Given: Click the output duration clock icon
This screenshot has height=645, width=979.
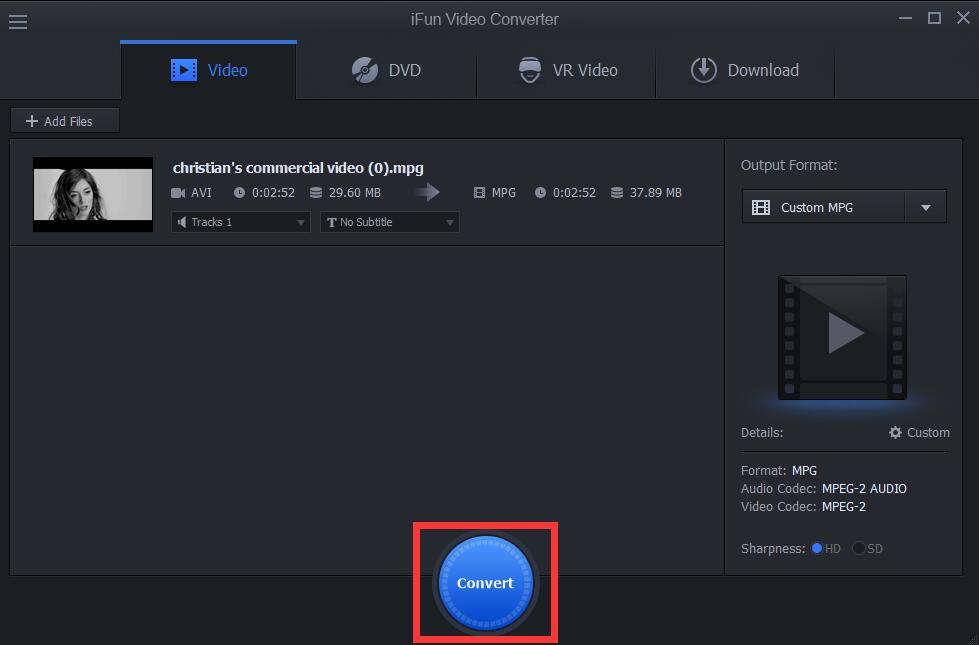Looking at the screenshot, I should [x=540, y=193].
